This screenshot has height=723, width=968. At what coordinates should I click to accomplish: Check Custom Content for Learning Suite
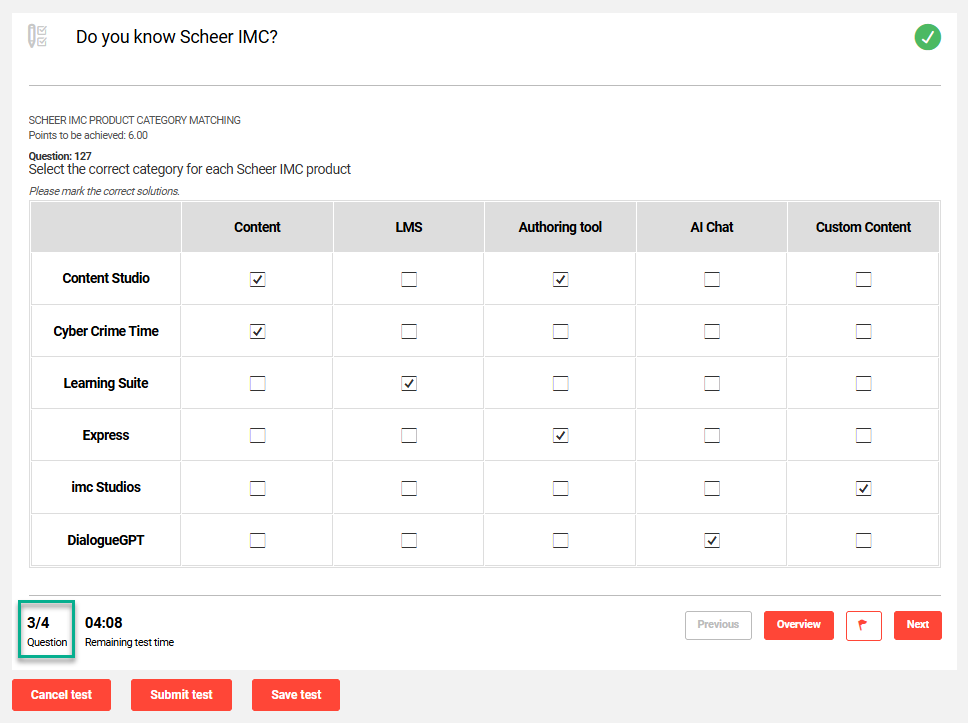point(864,383)
